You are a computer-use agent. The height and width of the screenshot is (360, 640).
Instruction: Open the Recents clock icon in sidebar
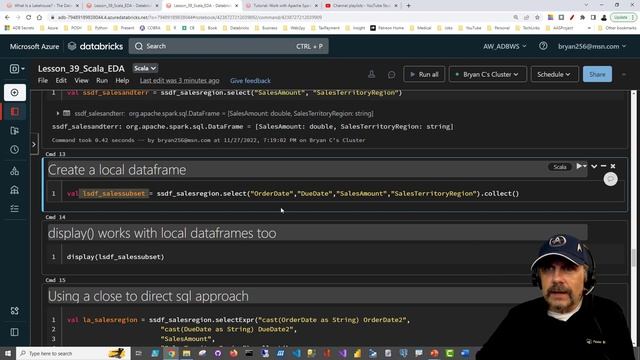tap(15, 150)
